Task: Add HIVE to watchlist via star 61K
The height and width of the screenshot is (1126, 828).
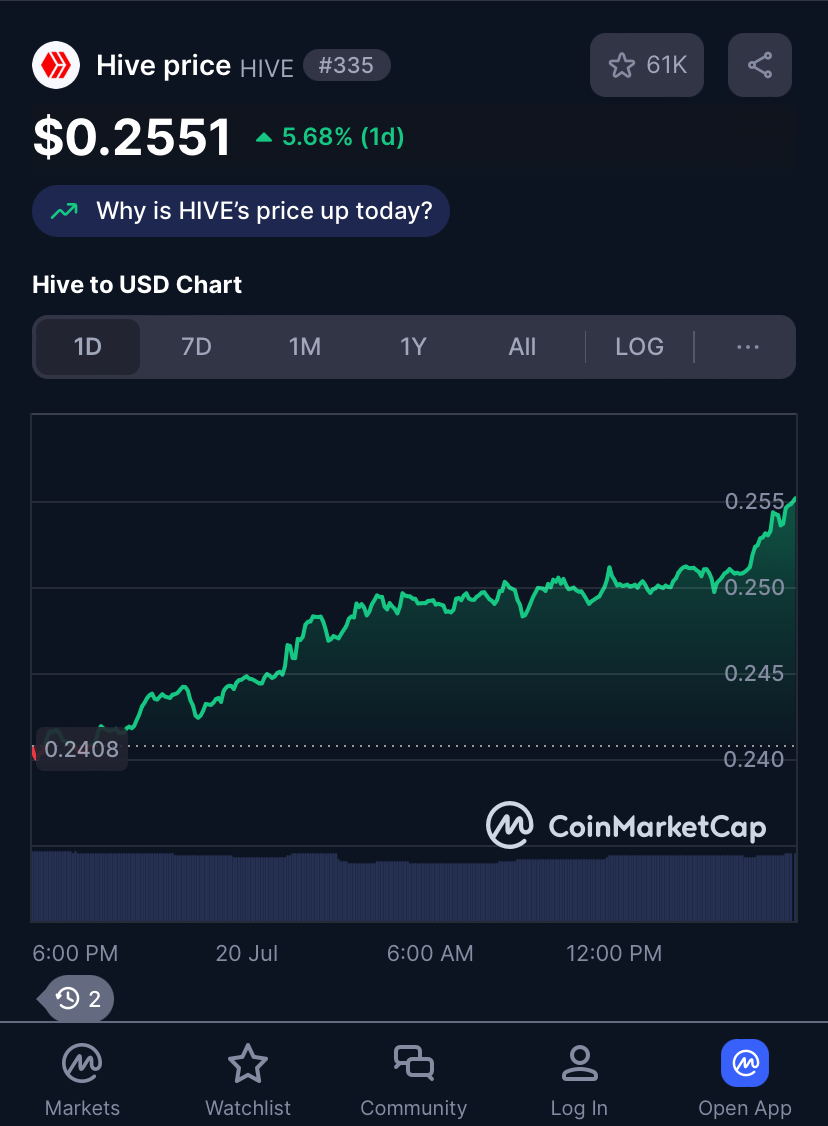Action: tap(647, 65)
